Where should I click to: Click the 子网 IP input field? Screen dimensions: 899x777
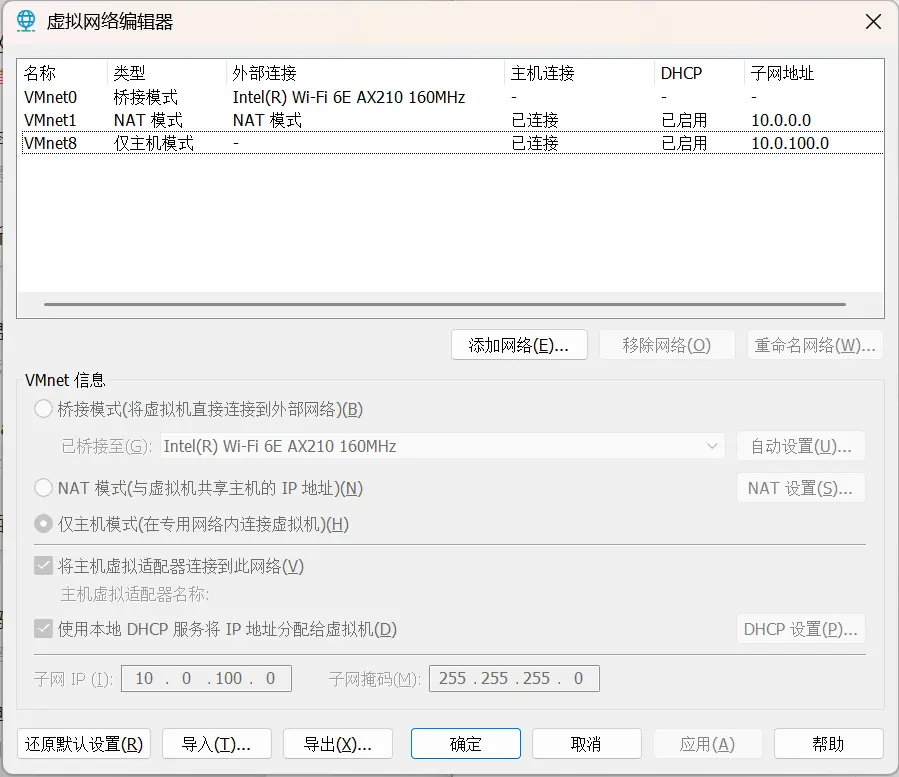[206, 679]
